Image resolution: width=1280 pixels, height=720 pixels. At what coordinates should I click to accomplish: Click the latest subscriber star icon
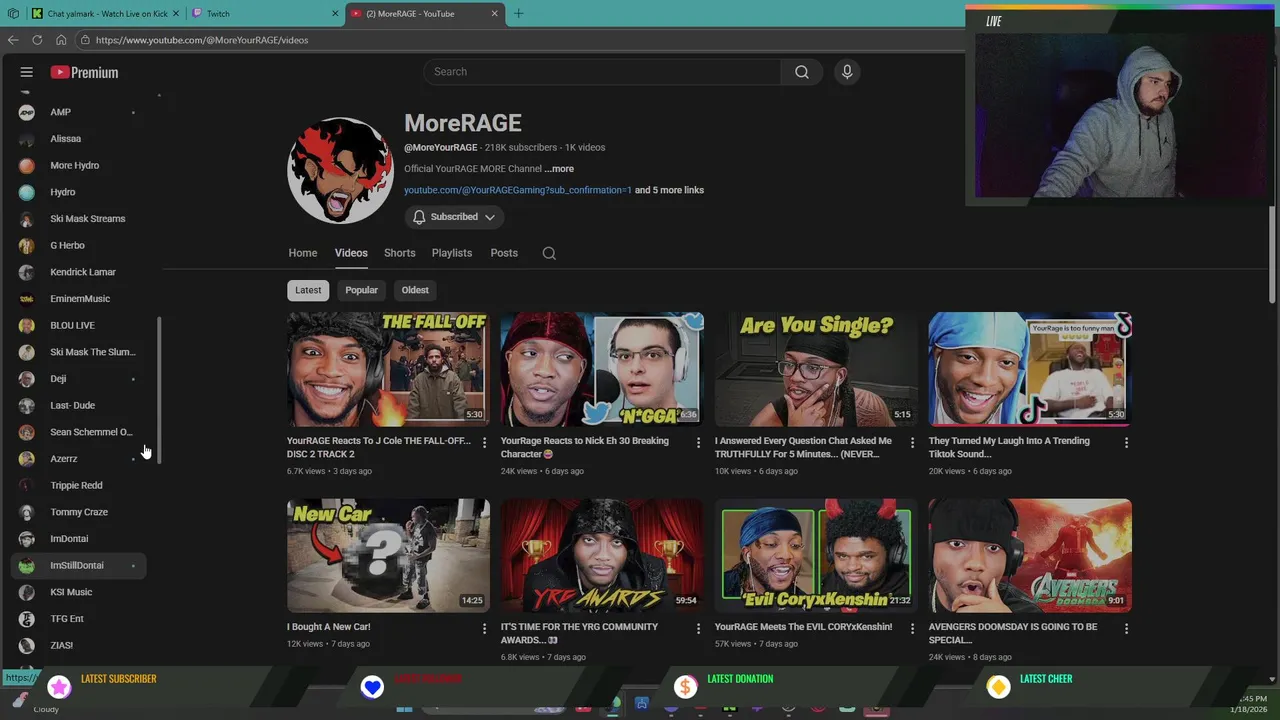[59, 687]
